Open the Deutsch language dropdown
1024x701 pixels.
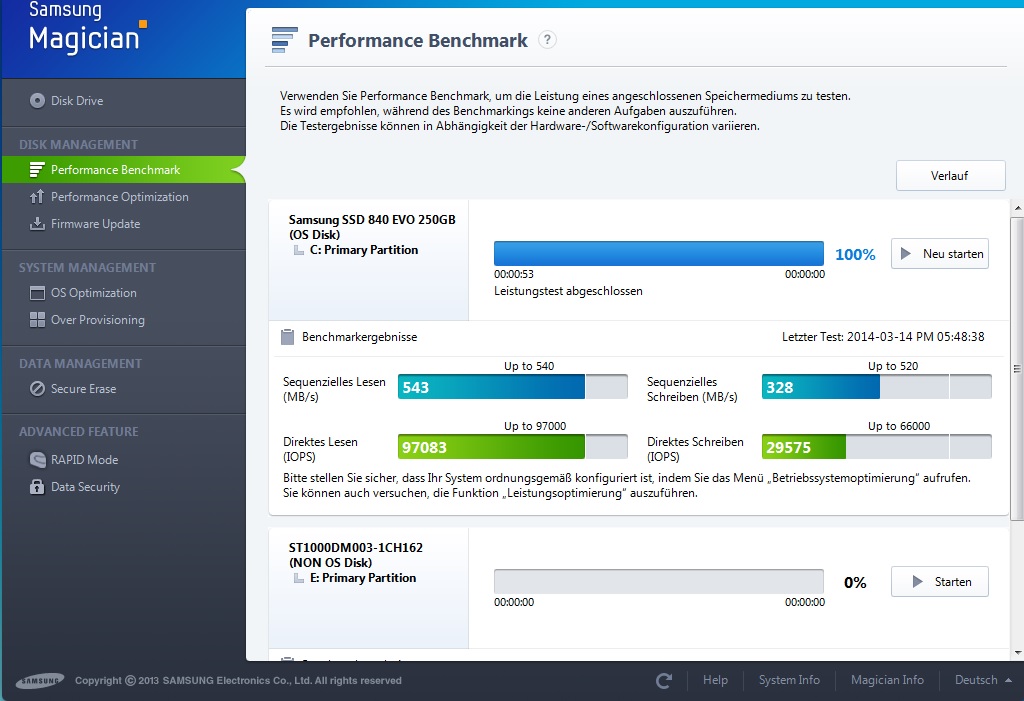click(x=984, y=680)
